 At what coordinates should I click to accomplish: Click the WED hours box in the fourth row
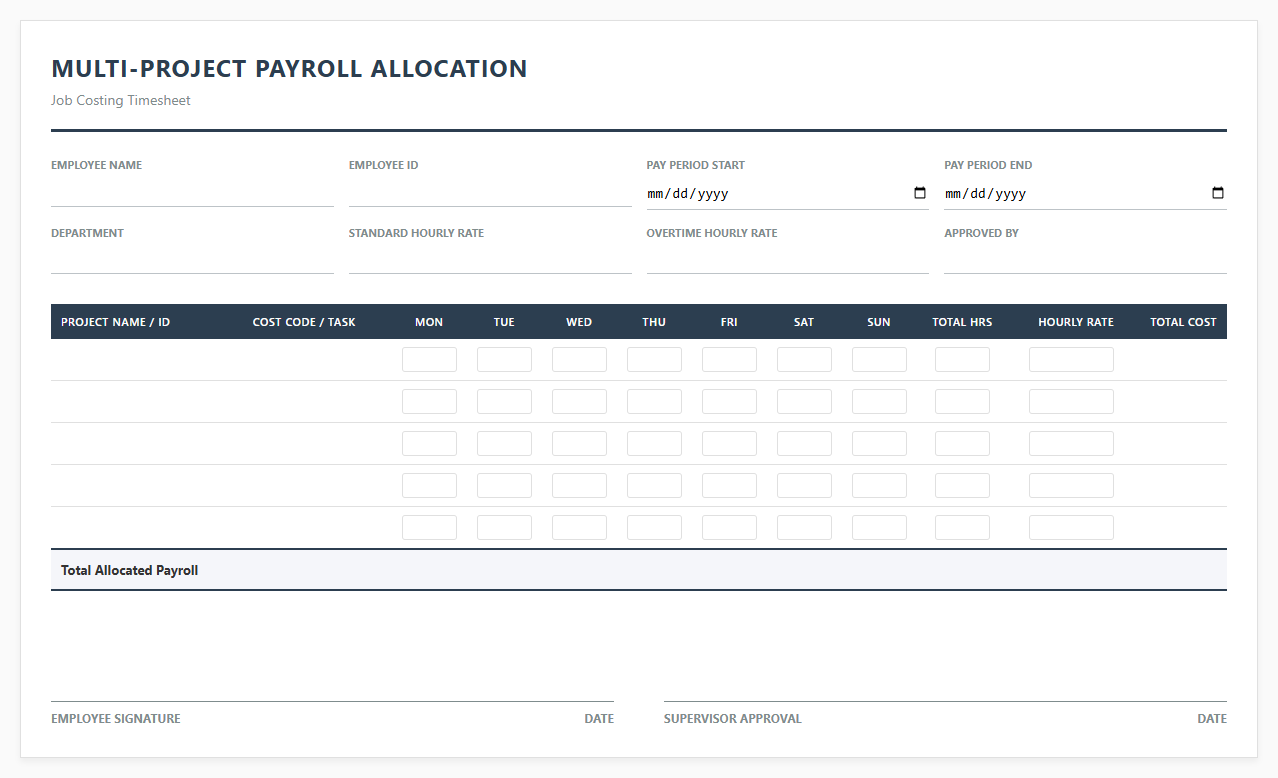pyautogui.click(x=579, y=486)
